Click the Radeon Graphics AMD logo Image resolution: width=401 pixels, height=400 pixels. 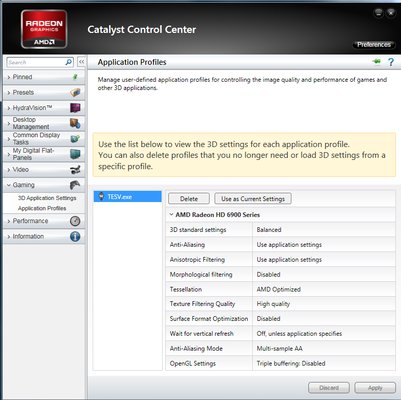point(44,29)
